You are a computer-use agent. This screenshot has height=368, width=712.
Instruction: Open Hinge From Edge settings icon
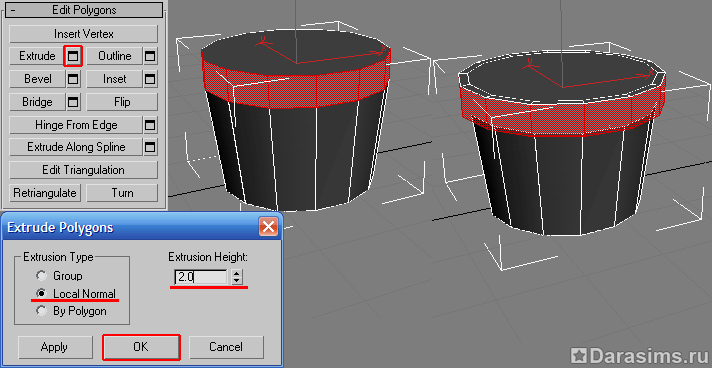150,125
